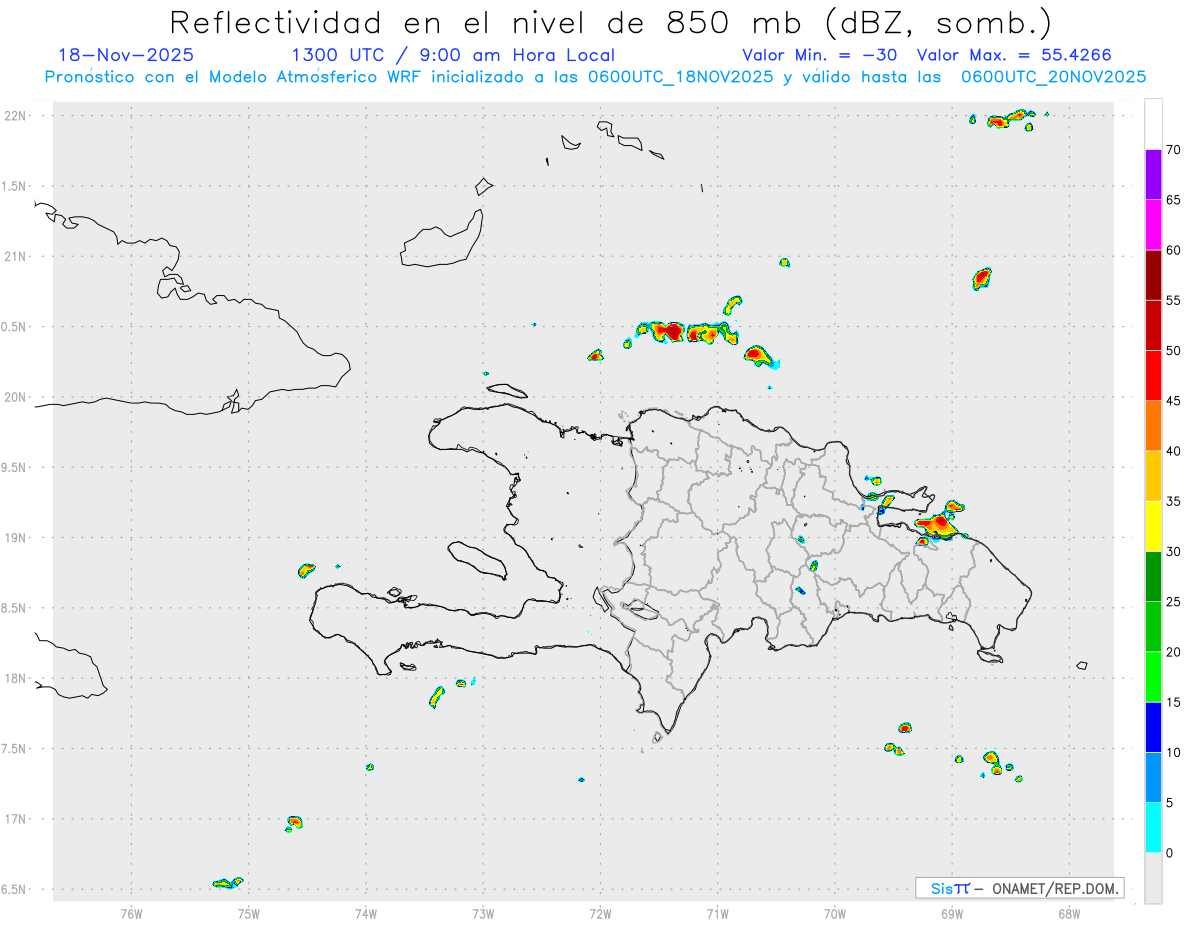Click the colorbar tick label 25

tap(1174, 602)
